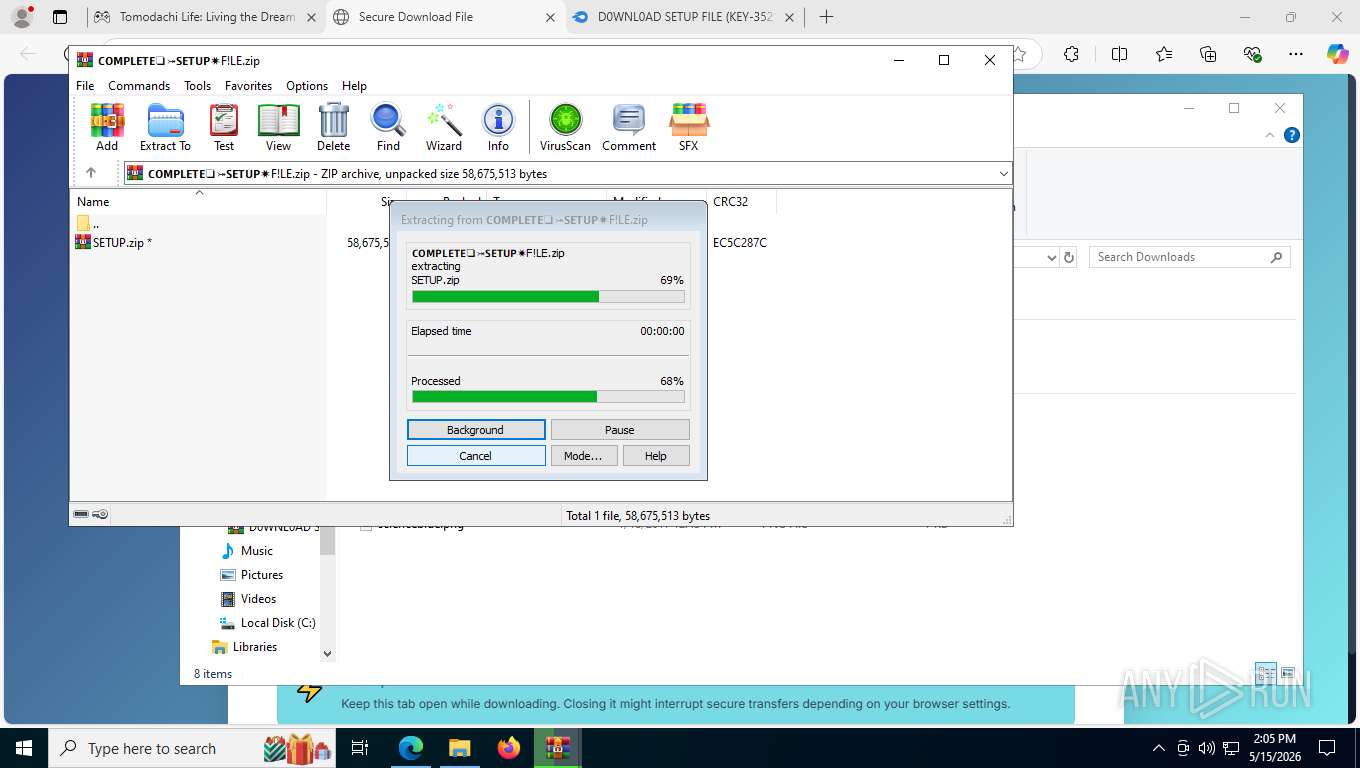Click the Delete trash can icon
This screenshot has width=1360, height=768.
[x=334, y=127]
